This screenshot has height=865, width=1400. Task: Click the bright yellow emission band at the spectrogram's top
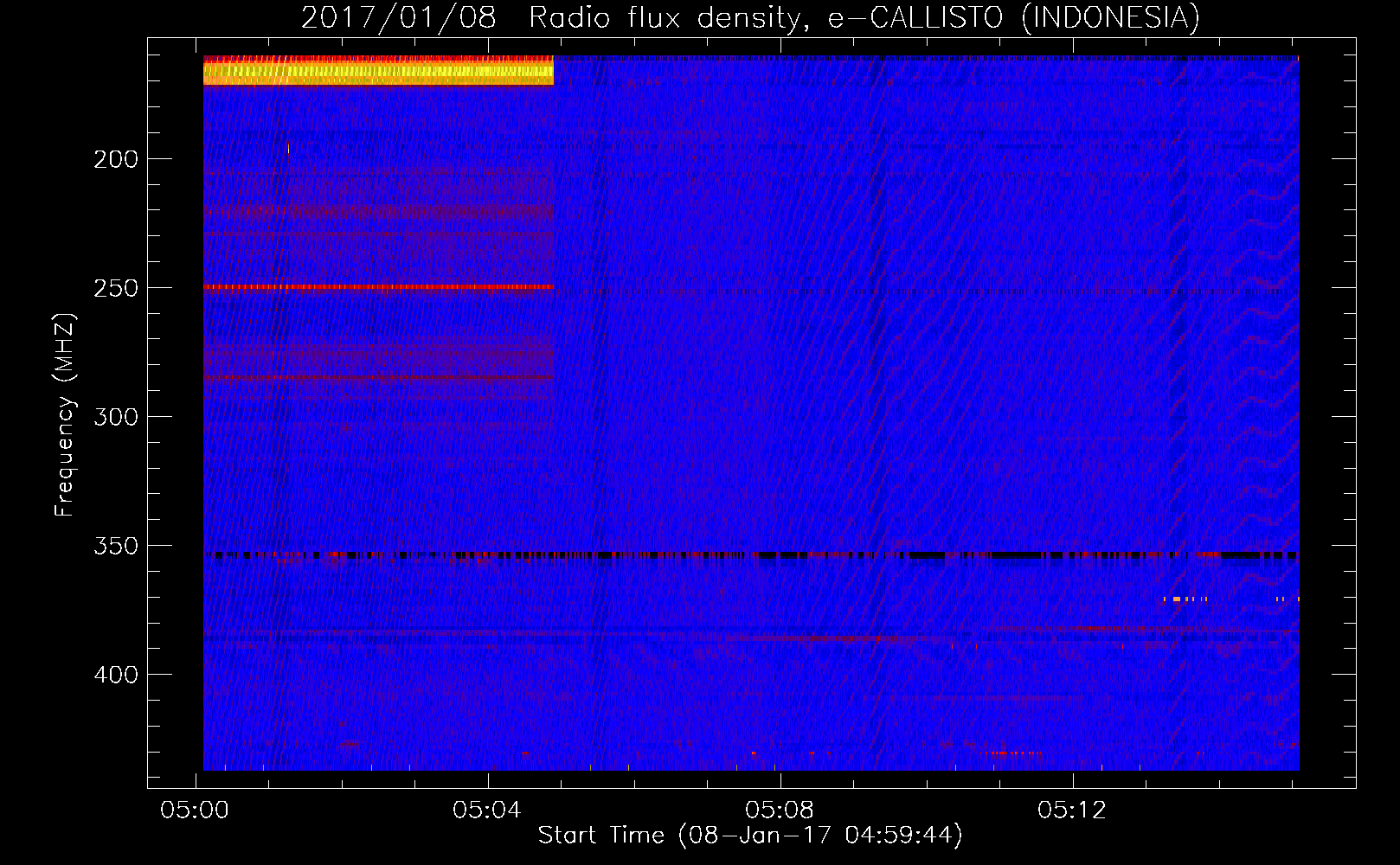(378, 72)
